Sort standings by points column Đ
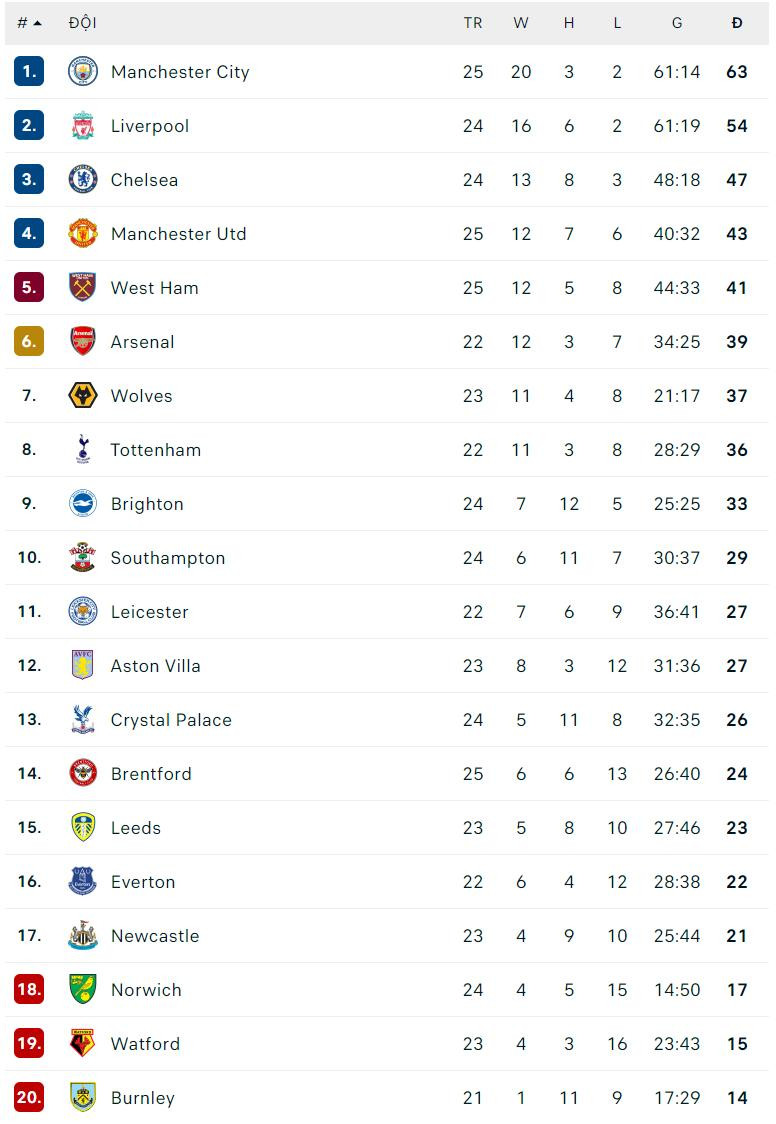The width and height of the screenshot is (776, 1124). pyautogui.click(x=737, y=23)
